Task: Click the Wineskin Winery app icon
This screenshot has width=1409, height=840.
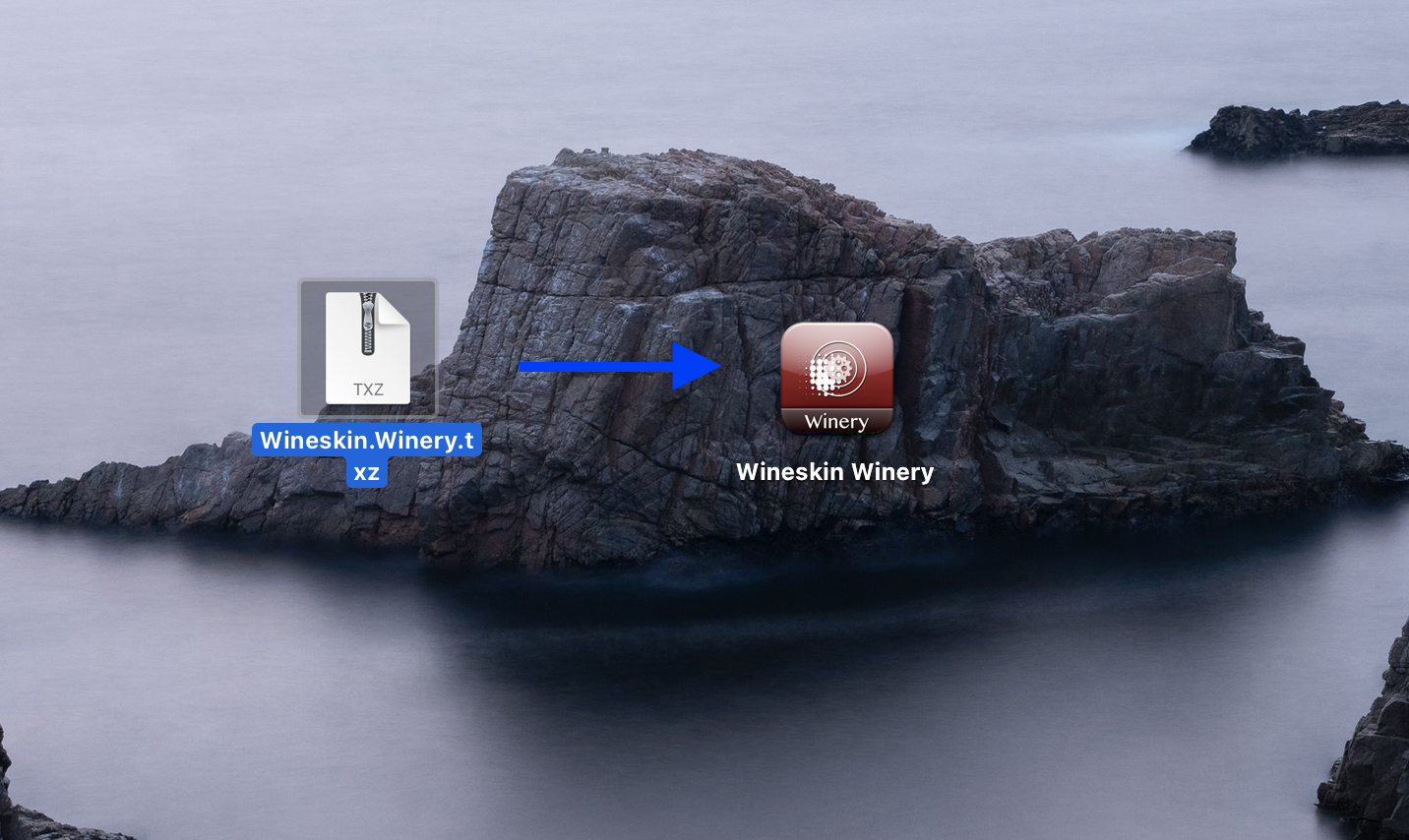Action: point(836,379)
